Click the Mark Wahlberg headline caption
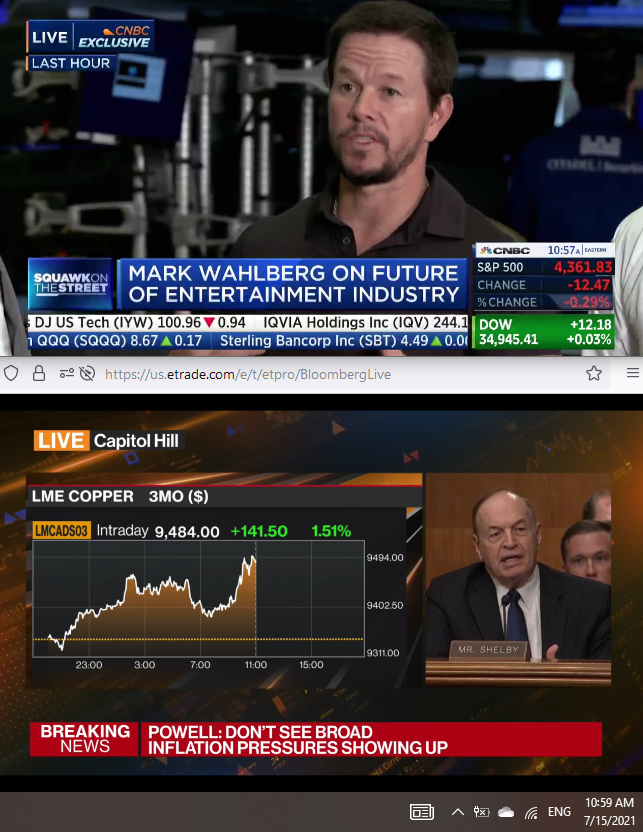Screen dimensions: 643x832 293,284
